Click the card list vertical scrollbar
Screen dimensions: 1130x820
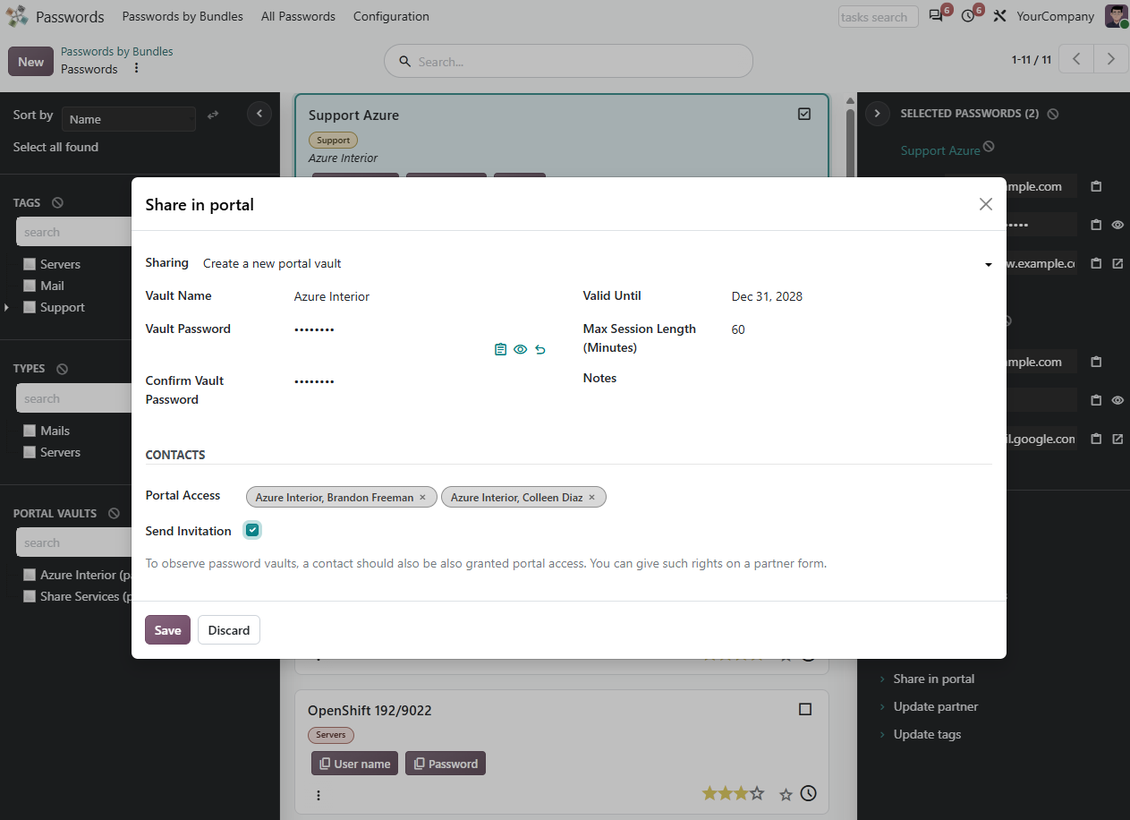(x=850, y=144)
